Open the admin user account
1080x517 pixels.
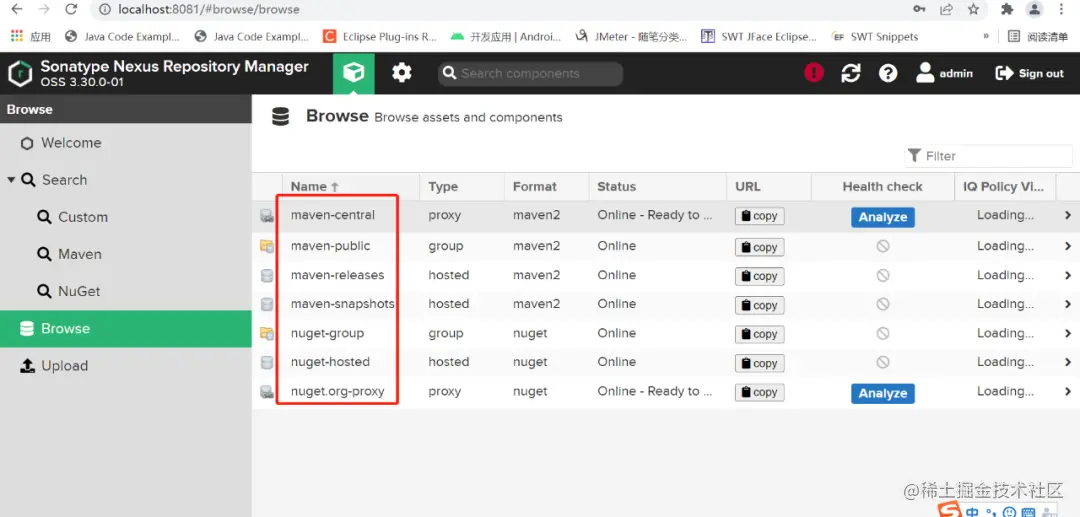944,73
